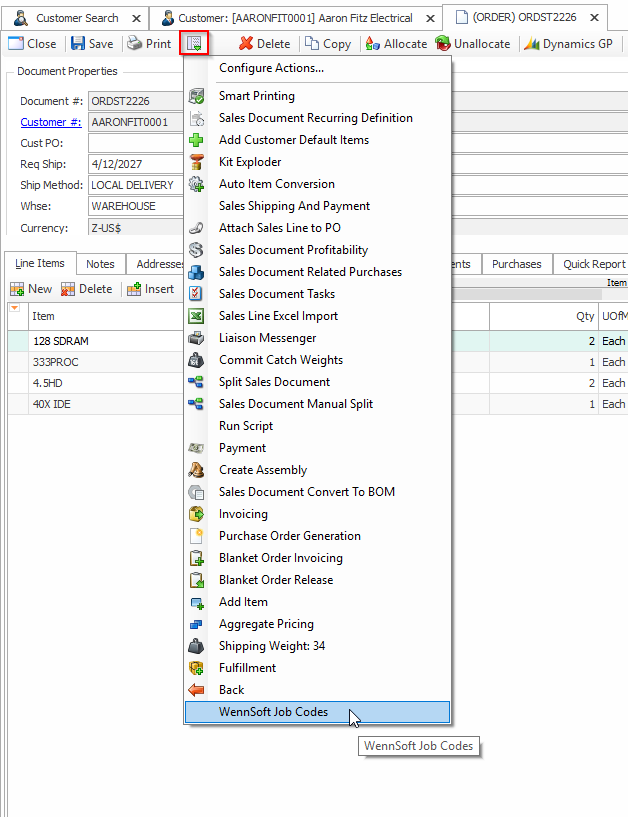Image resolution: width=628 pixels, height=817 pixels.
Task: Add a New line item
Action: 30,289
